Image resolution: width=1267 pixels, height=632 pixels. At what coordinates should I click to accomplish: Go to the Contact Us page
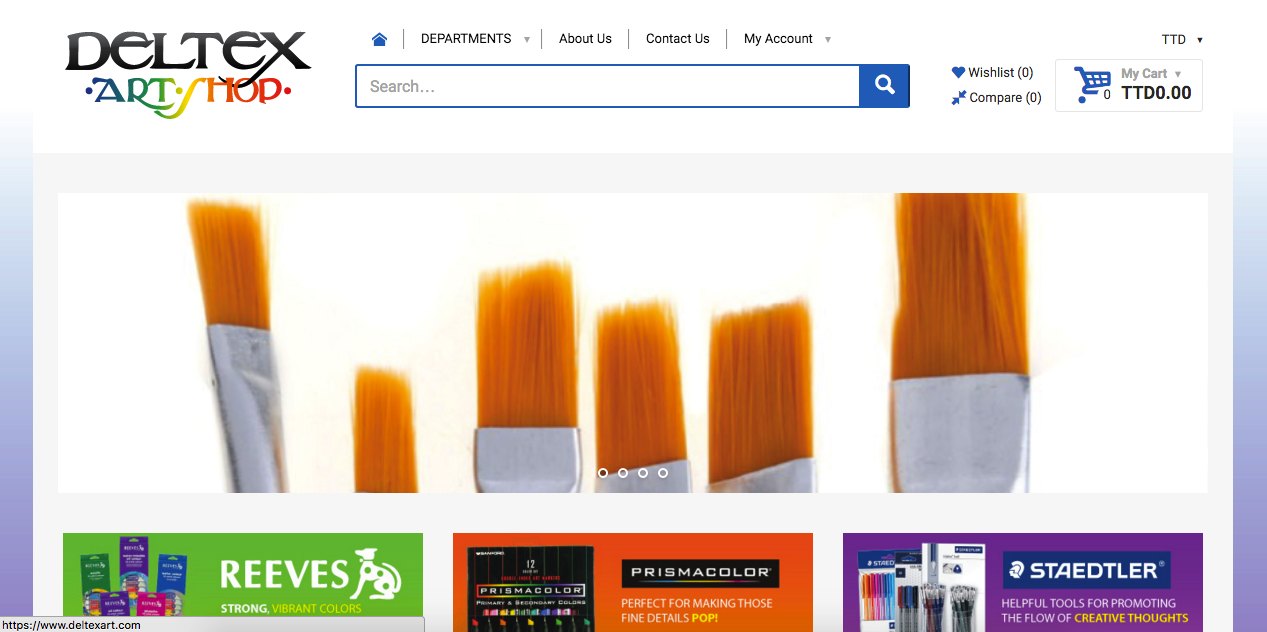[x=677, y=39]
